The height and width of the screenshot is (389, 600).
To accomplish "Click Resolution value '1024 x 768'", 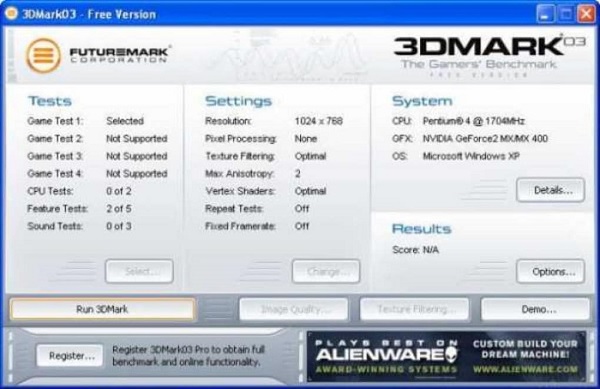I will (x=319, y=121).
